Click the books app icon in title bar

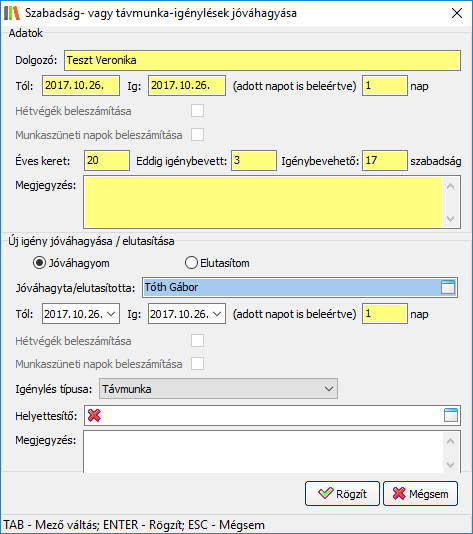(12, 13)
